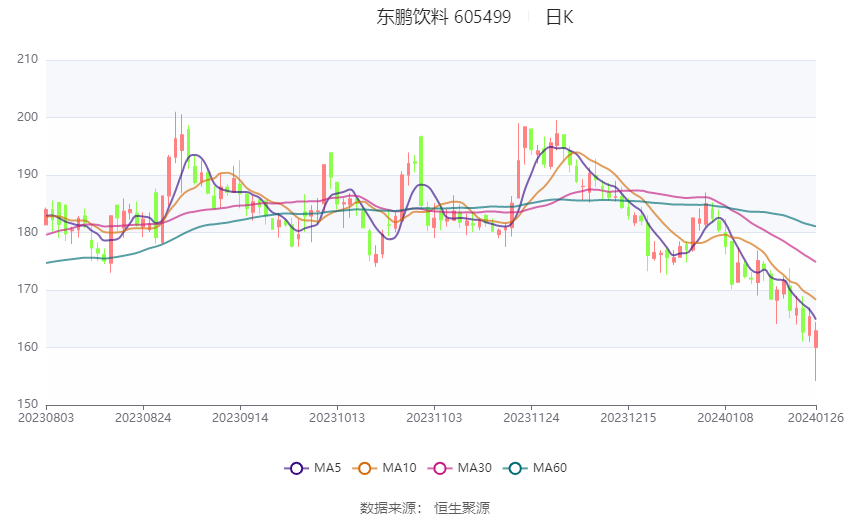
Task: Click the 20240108 x-axis date label
Action: coord(725,418)
